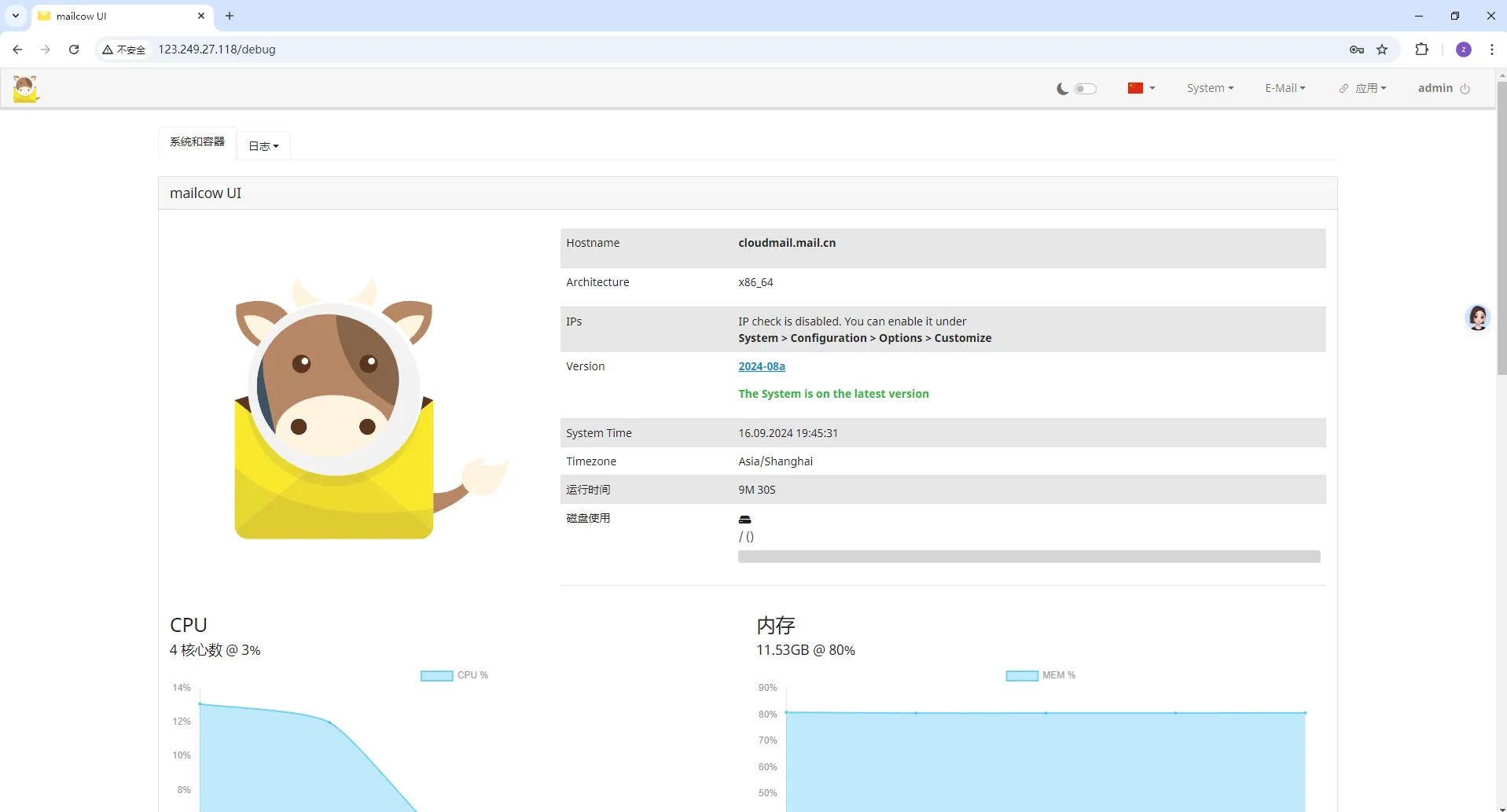Close the mailcow UI tab
Screen dimensions: 1507x812
tap(201, 16)
